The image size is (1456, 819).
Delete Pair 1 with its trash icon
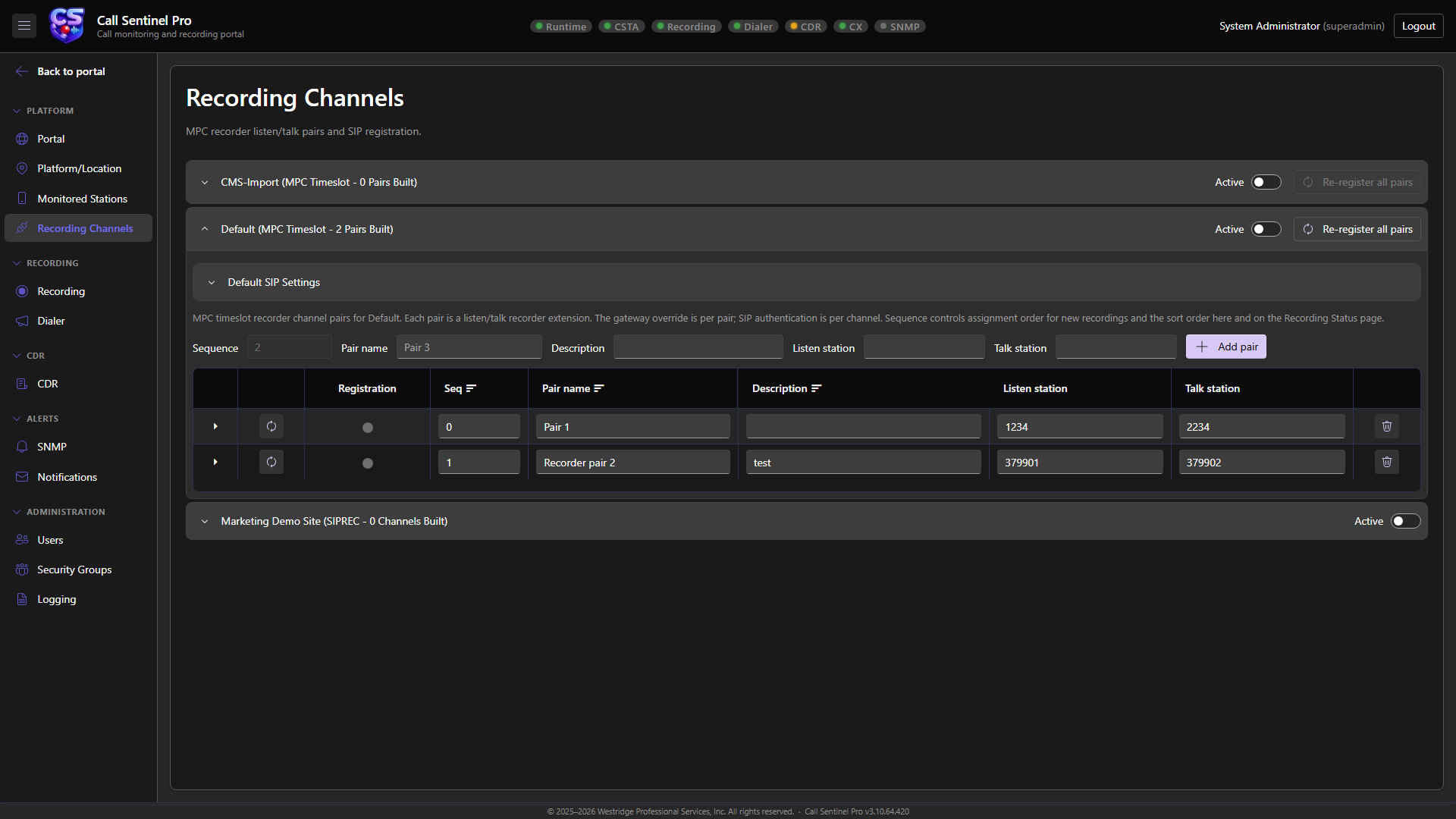pos(1387,426)
